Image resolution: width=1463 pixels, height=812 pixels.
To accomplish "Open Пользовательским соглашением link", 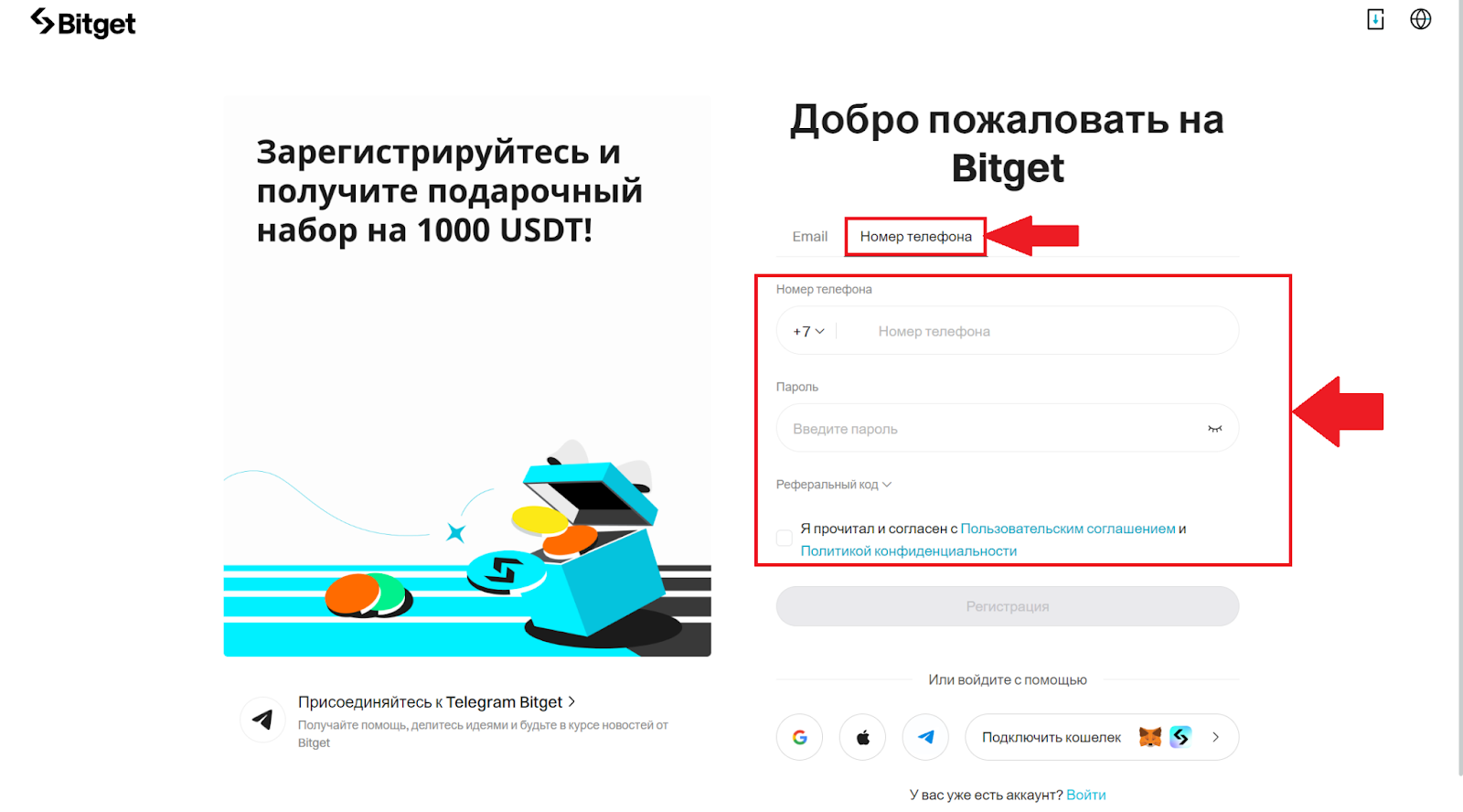I will pyautogui.click(x=1068, y=529).
